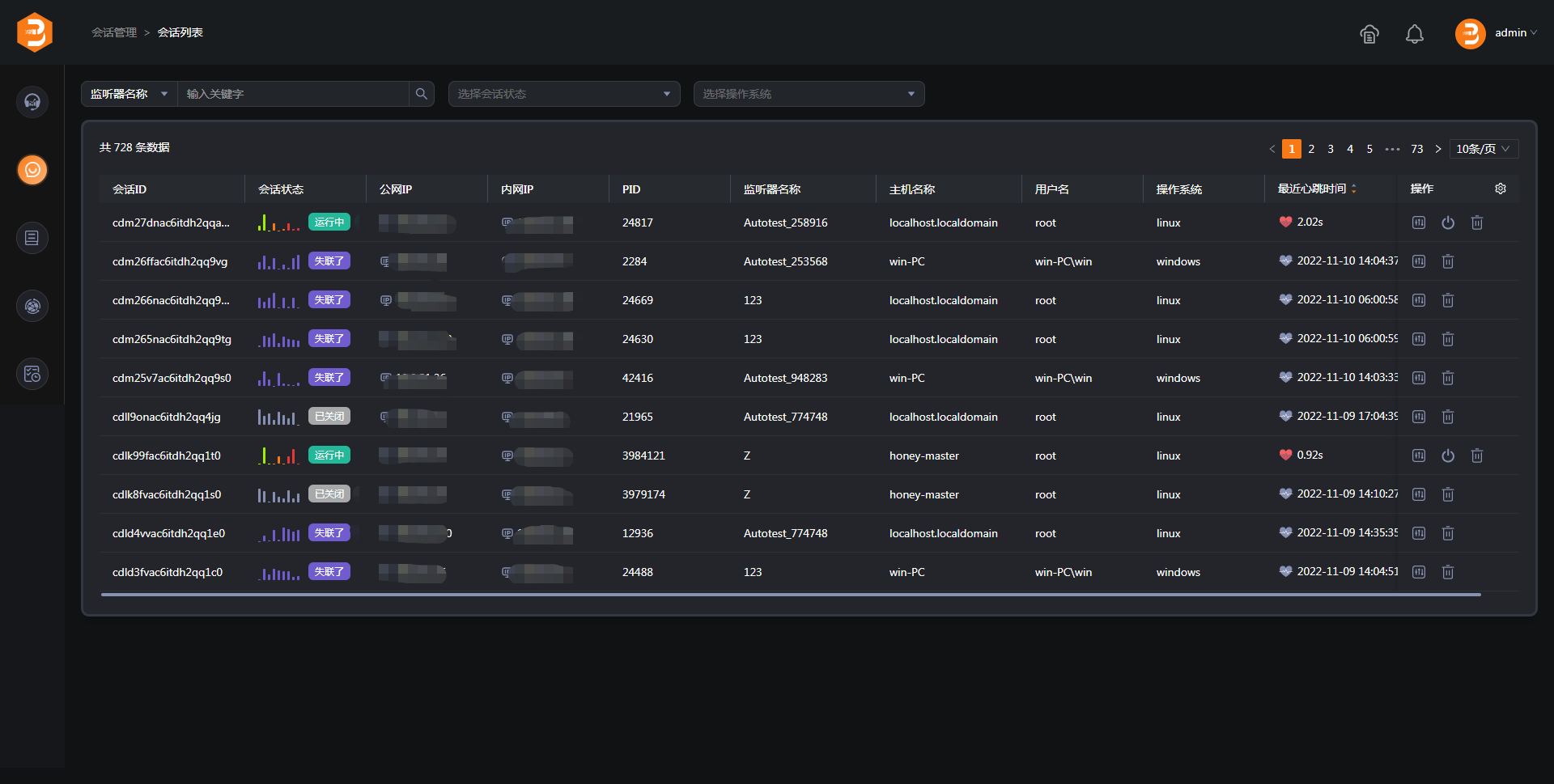Click the keyword search input field
Viewport: 1554px width, 784px height.
point(293,94)
